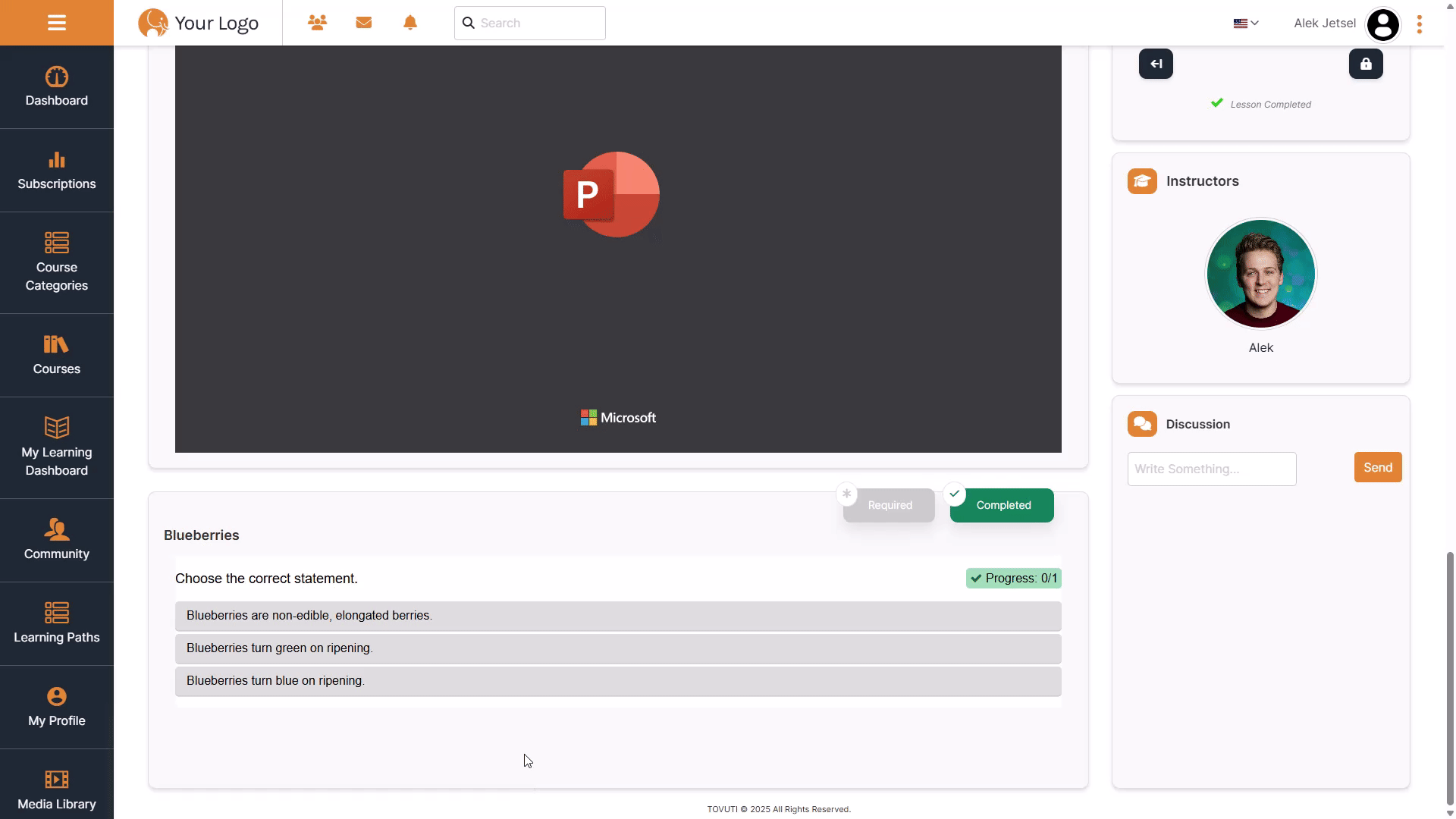The image size is (1456, 819).
Task: Open My Learning Dashboard
Action: coord(57,448)
